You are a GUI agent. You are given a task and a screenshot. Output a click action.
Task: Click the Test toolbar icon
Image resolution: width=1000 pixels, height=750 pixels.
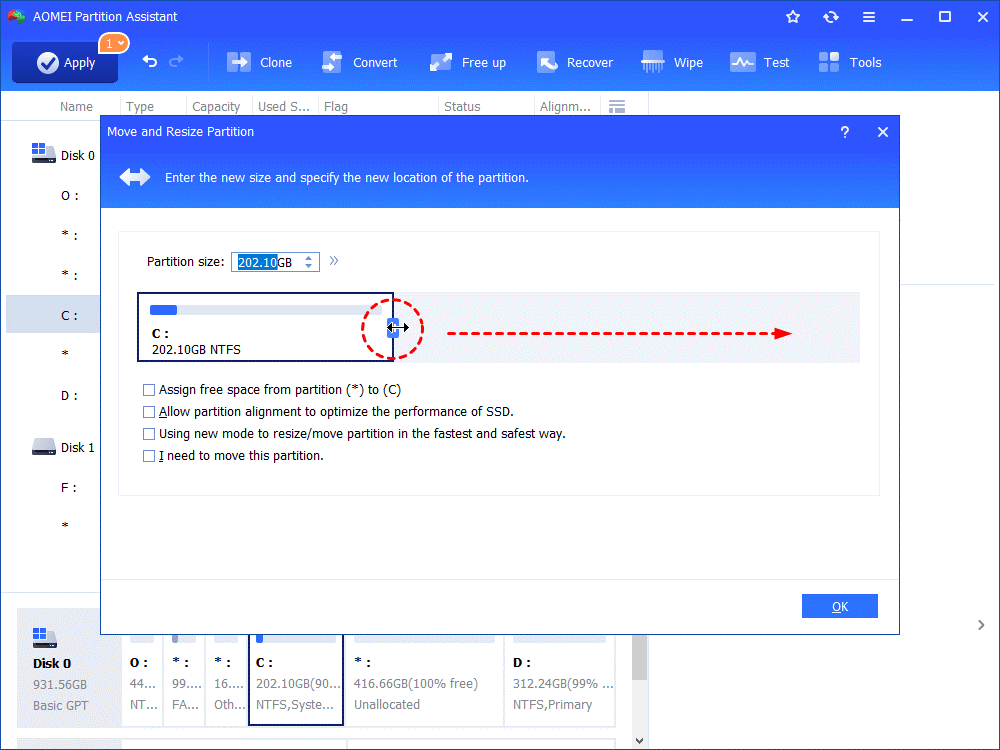[742, 62]
